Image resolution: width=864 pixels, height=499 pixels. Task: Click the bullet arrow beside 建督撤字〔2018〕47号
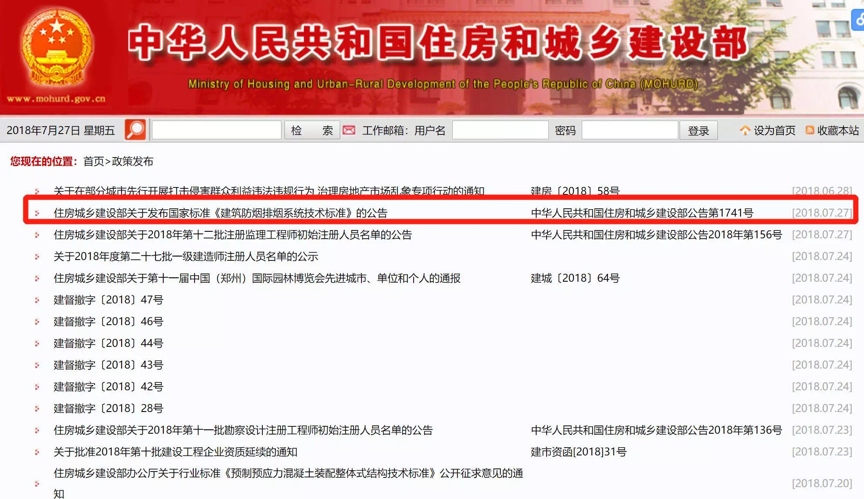[37, 300]
